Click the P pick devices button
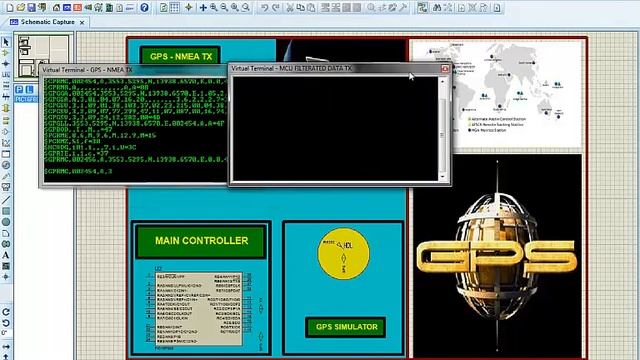The image size is (640, 360). coord(19,89)
